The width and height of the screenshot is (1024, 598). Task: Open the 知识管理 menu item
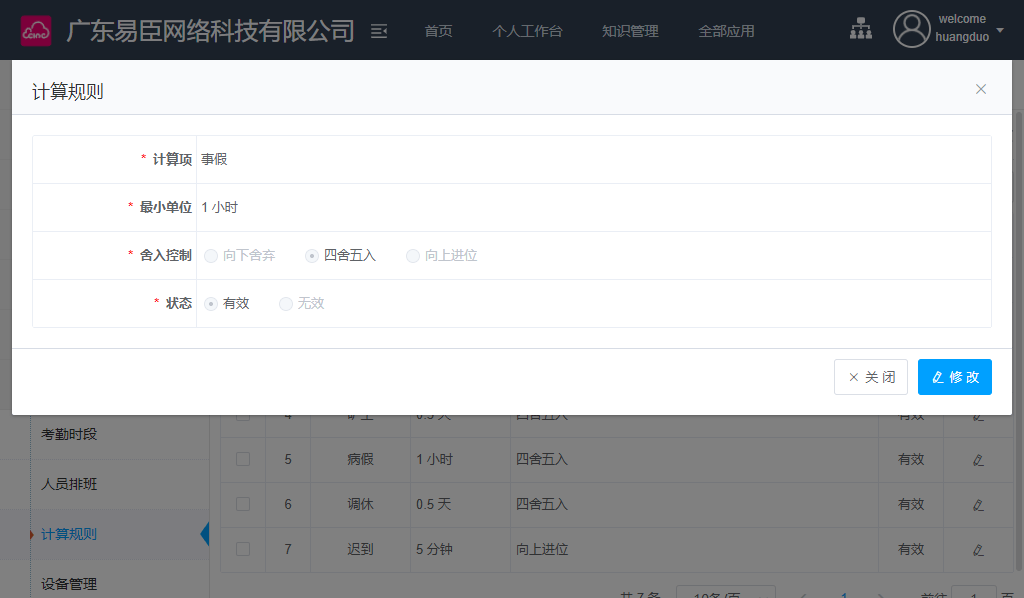pos(630,31)
